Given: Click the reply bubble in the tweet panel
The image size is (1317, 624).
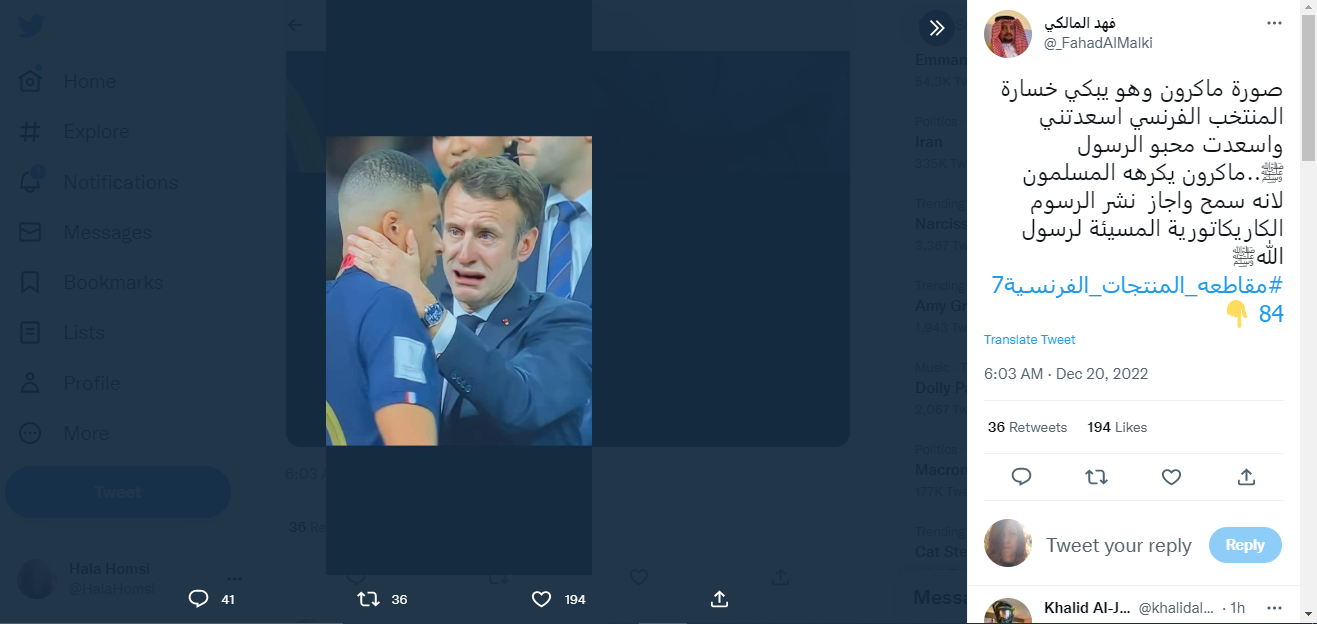Looking at the screenshot, I should point(1021,477).
